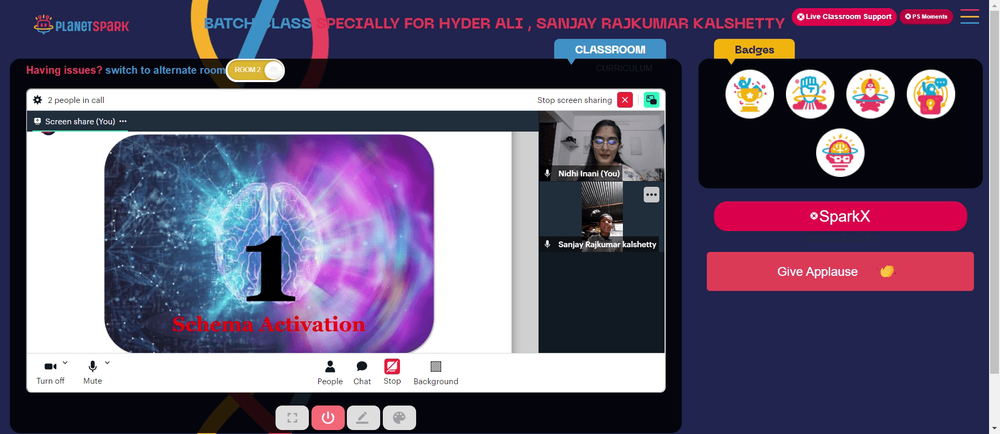Expand microphone options chevron

pyautogui.click(x=107, y=363)
